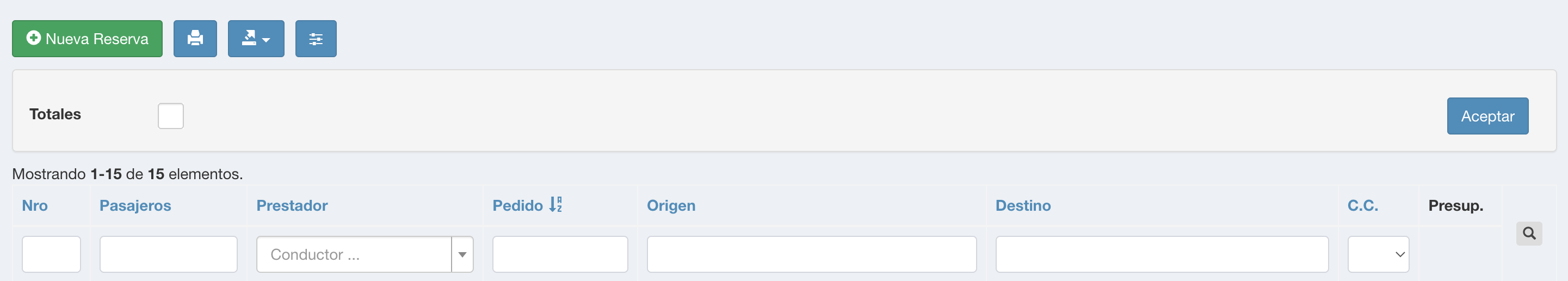Sort the table by Nro column
Image resolution: width=1568 pixels, height=281 pixels.
pyautogui.click(x=35, y=205)
